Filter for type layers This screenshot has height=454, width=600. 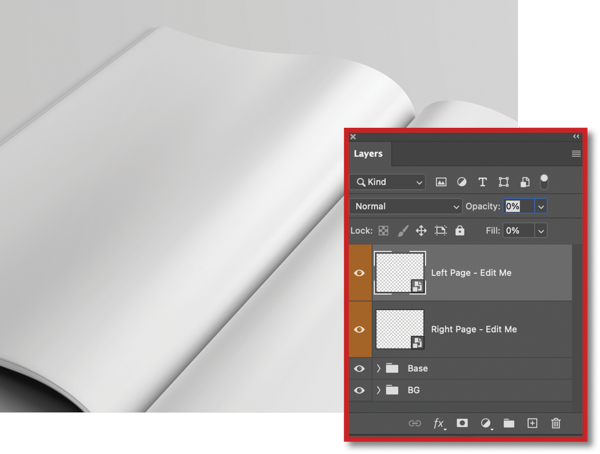click(x=483, y=182)
